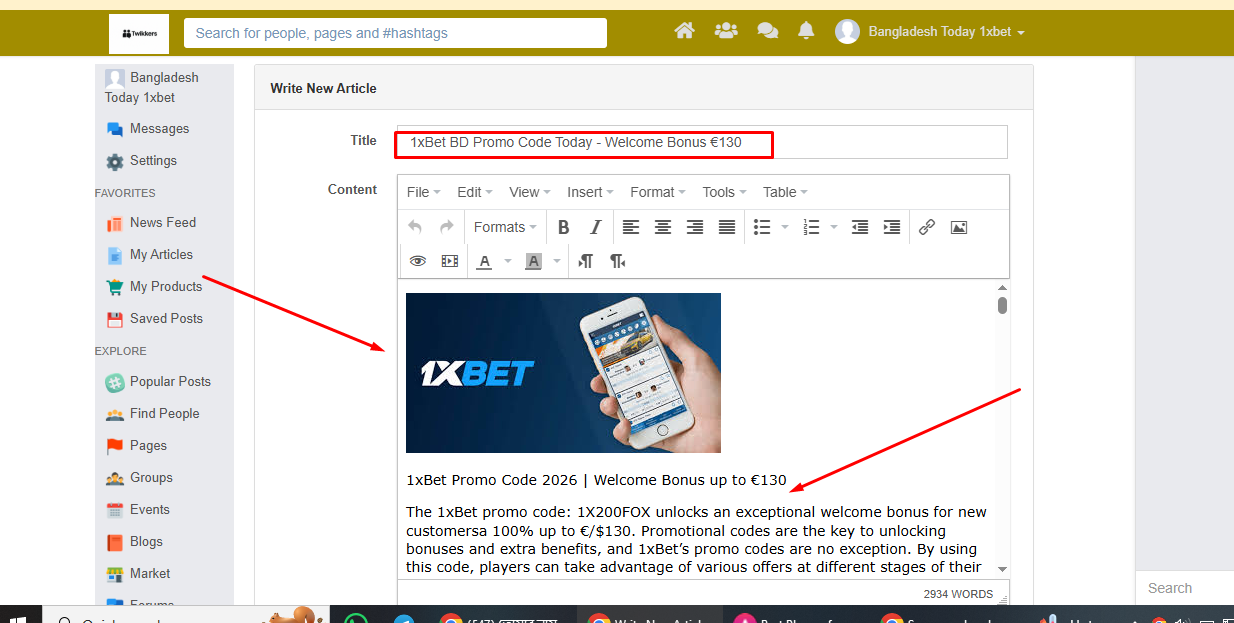Open the File menu
This screenshot has height=623, width=1234.
click(x=423, y=192)
